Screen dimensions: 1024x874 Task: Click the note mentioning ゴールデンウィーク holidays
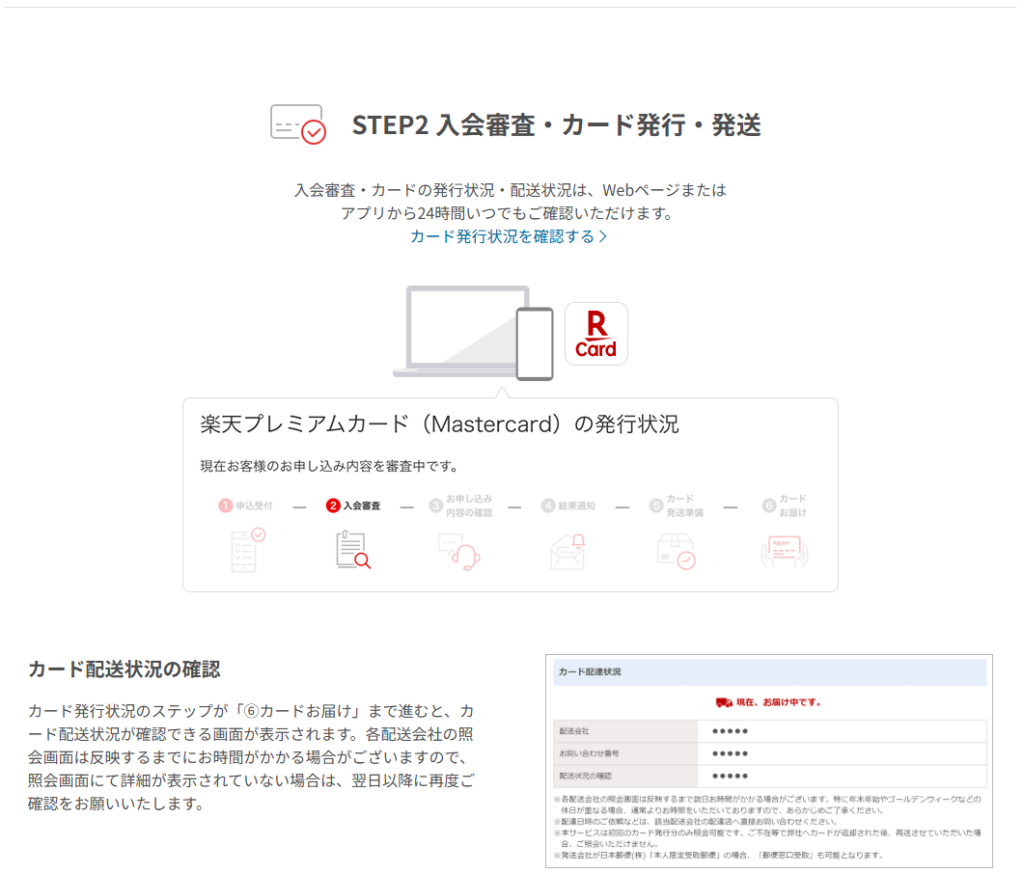click(768, 805)
